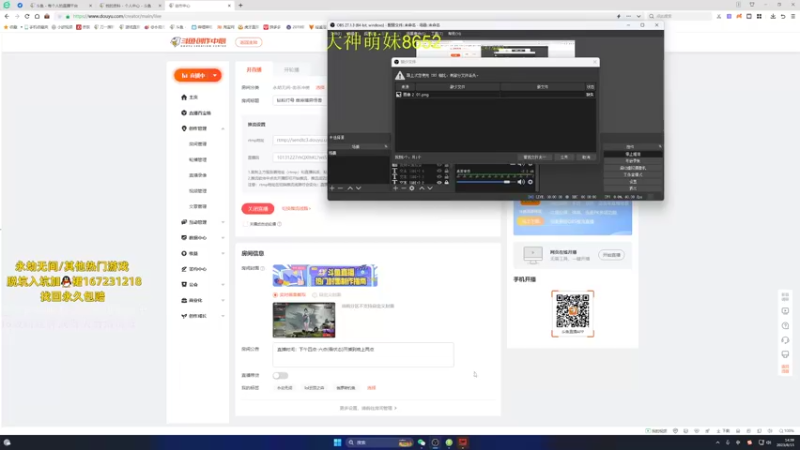Tick the checkbox below the red close-stream button
The image size is (800, 450).
click(245, 224)
